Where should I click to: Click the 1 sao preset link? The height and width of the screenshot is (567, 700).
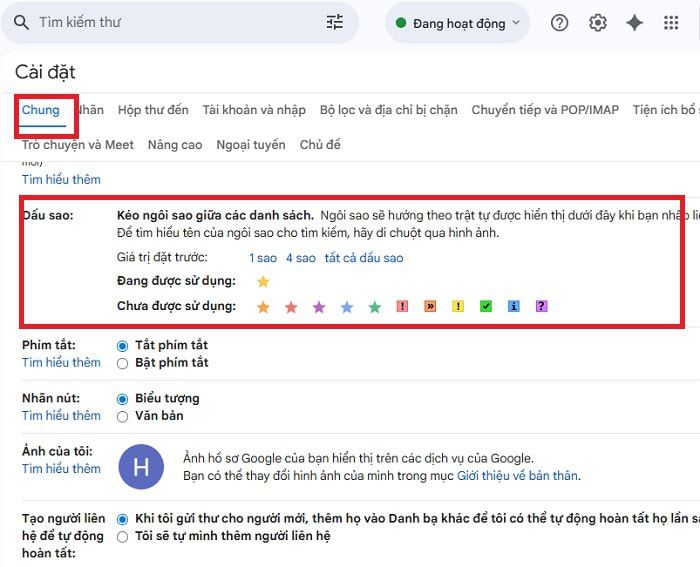tap(262, 258)
